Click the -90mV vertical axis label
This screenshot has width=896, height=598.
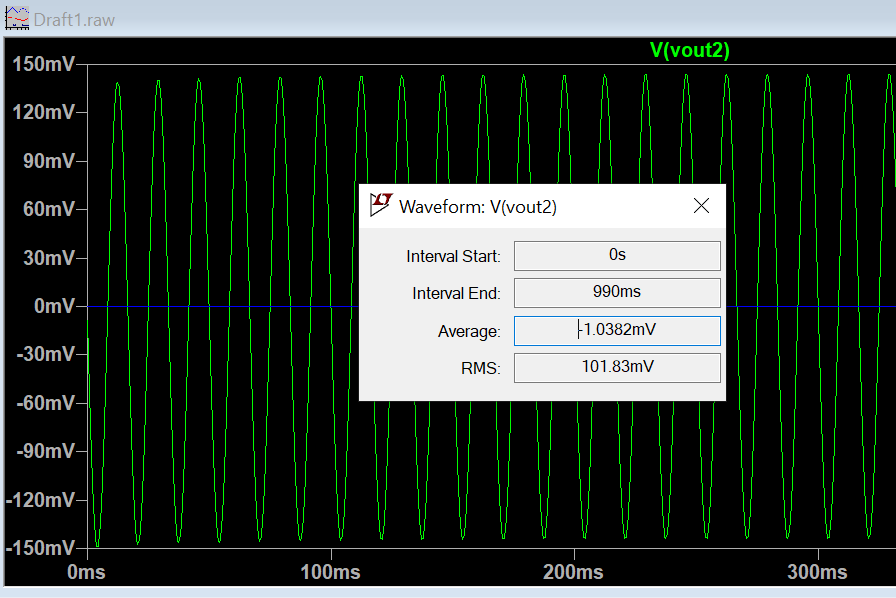46,451
